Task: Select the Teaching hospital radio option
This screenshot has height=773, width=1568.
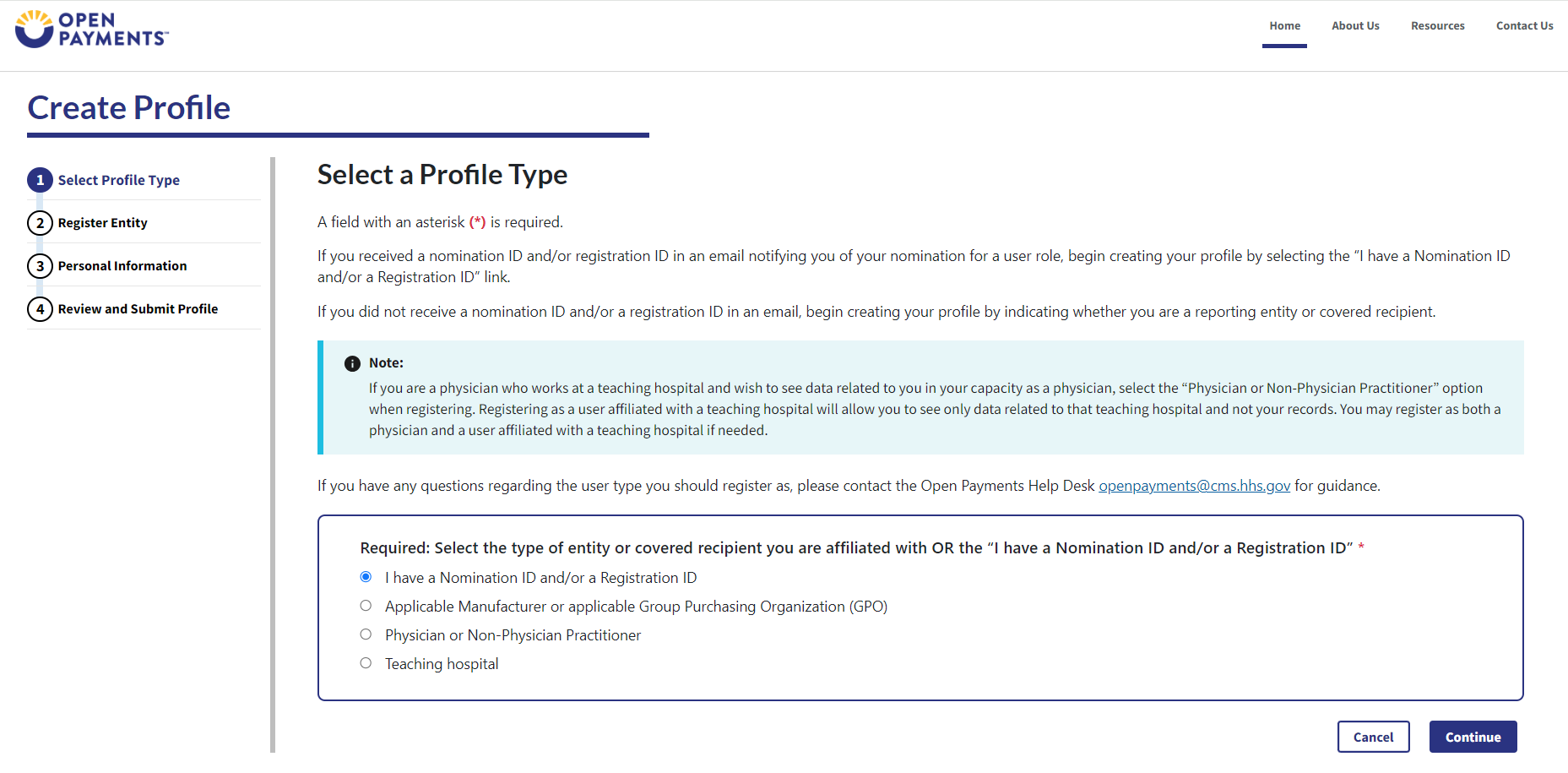Action: tap(366, 663)
